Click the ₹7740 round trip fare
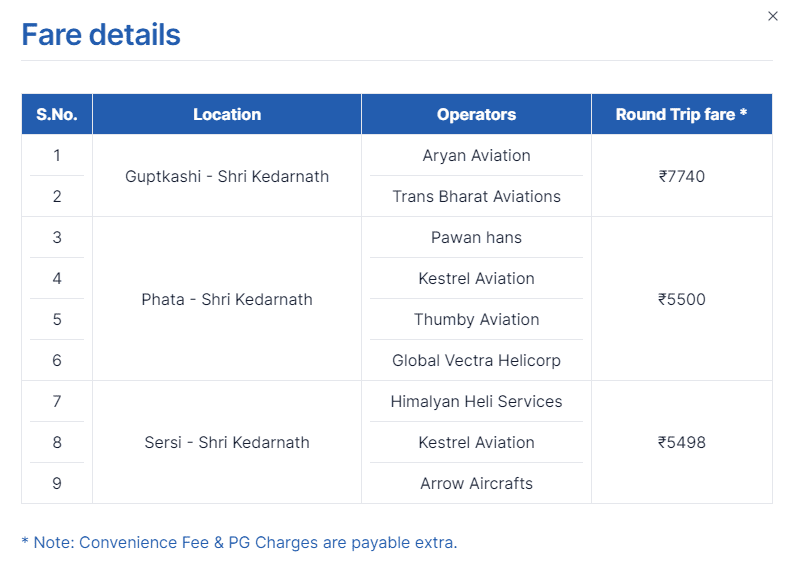 (x=681, y=176)
